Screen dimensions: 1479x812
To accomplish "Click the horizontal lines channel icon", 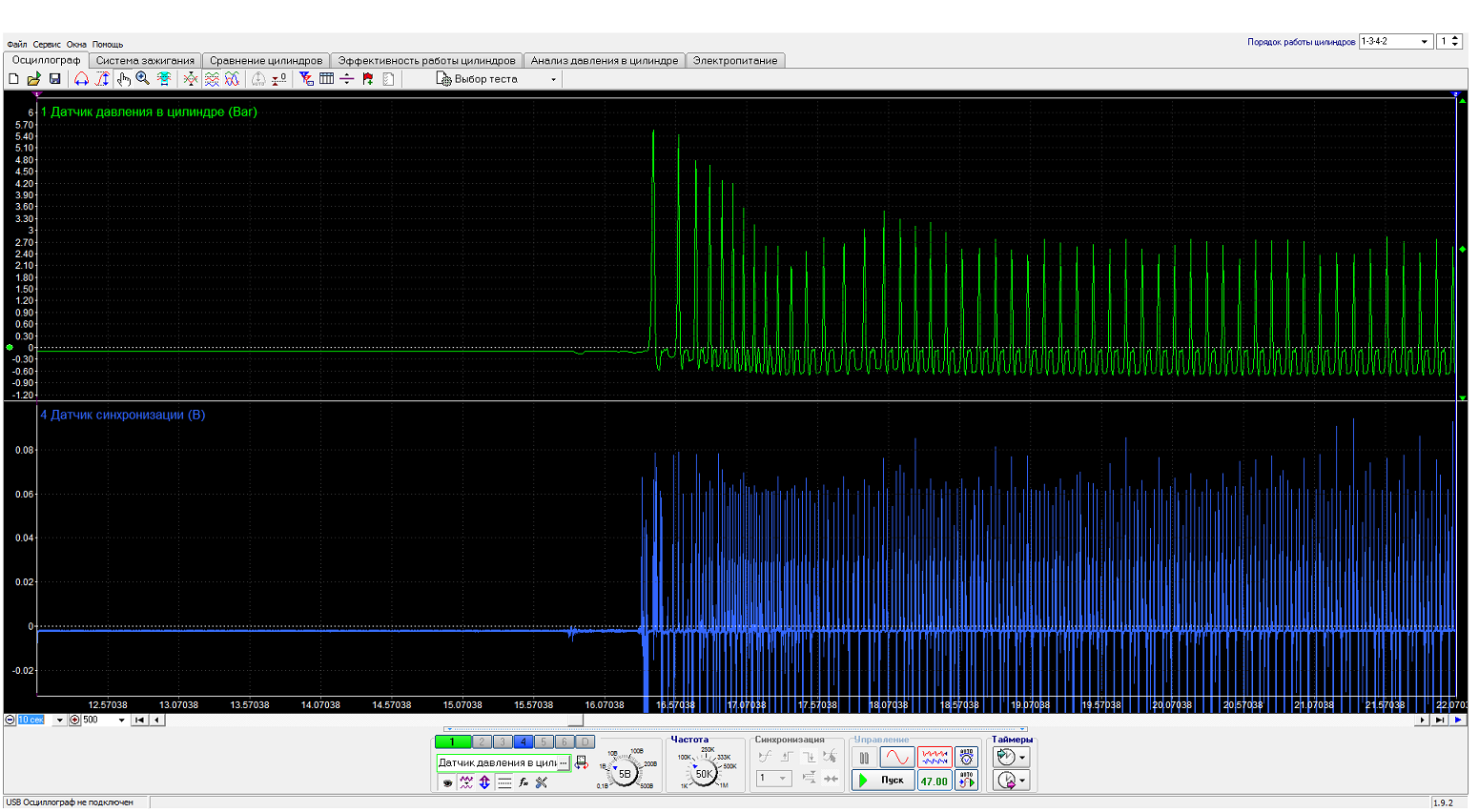I will point(504,782).
